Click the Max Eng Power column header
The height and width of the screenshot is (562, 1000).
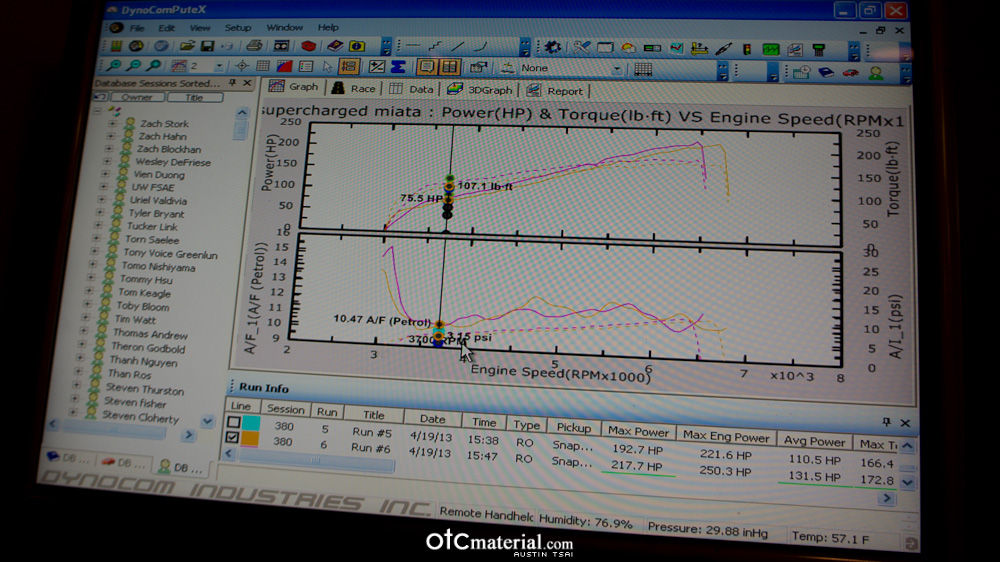(x=726, y=436)
